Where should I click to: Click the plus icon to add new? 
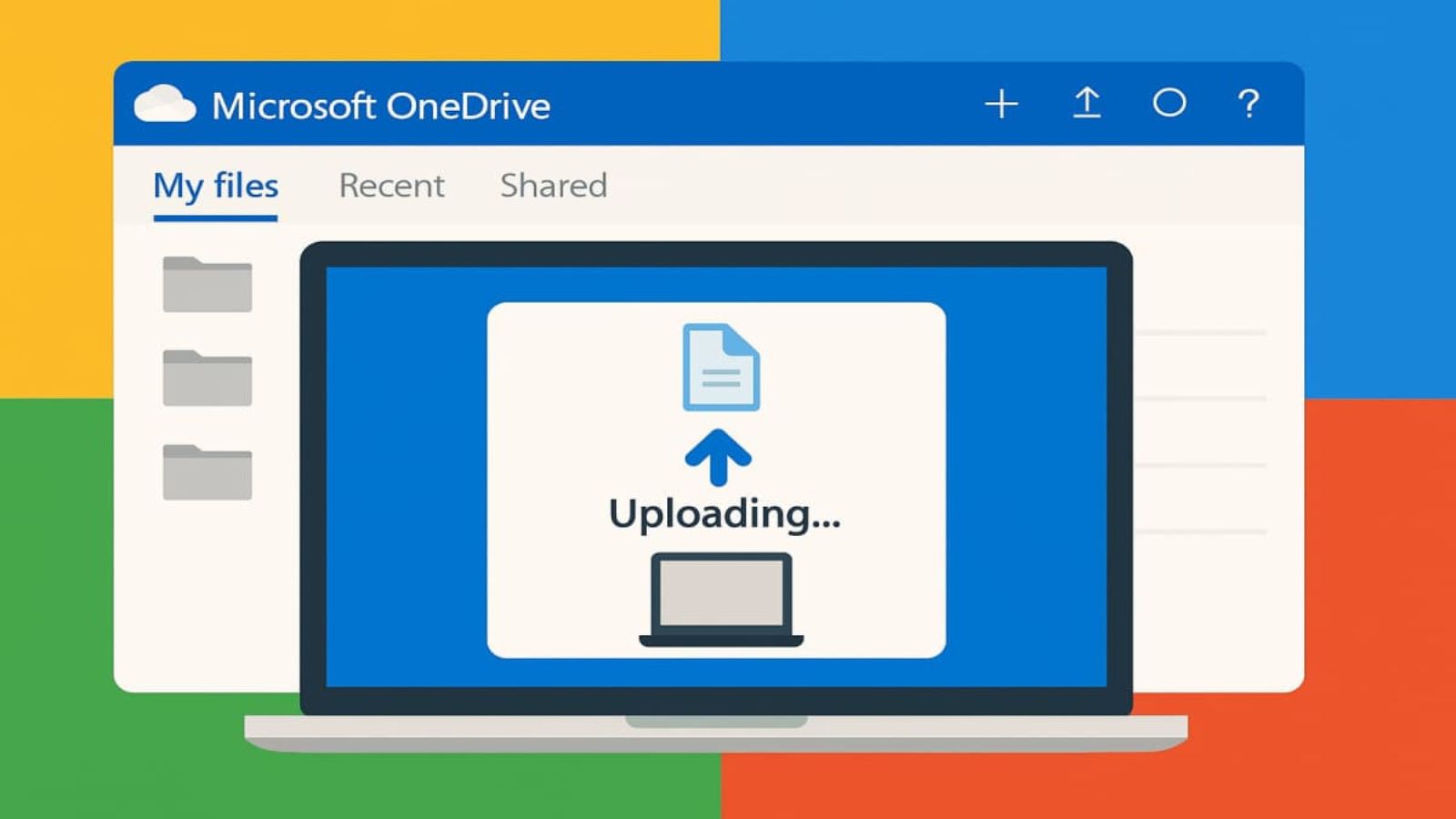(x=1001, y=104)
